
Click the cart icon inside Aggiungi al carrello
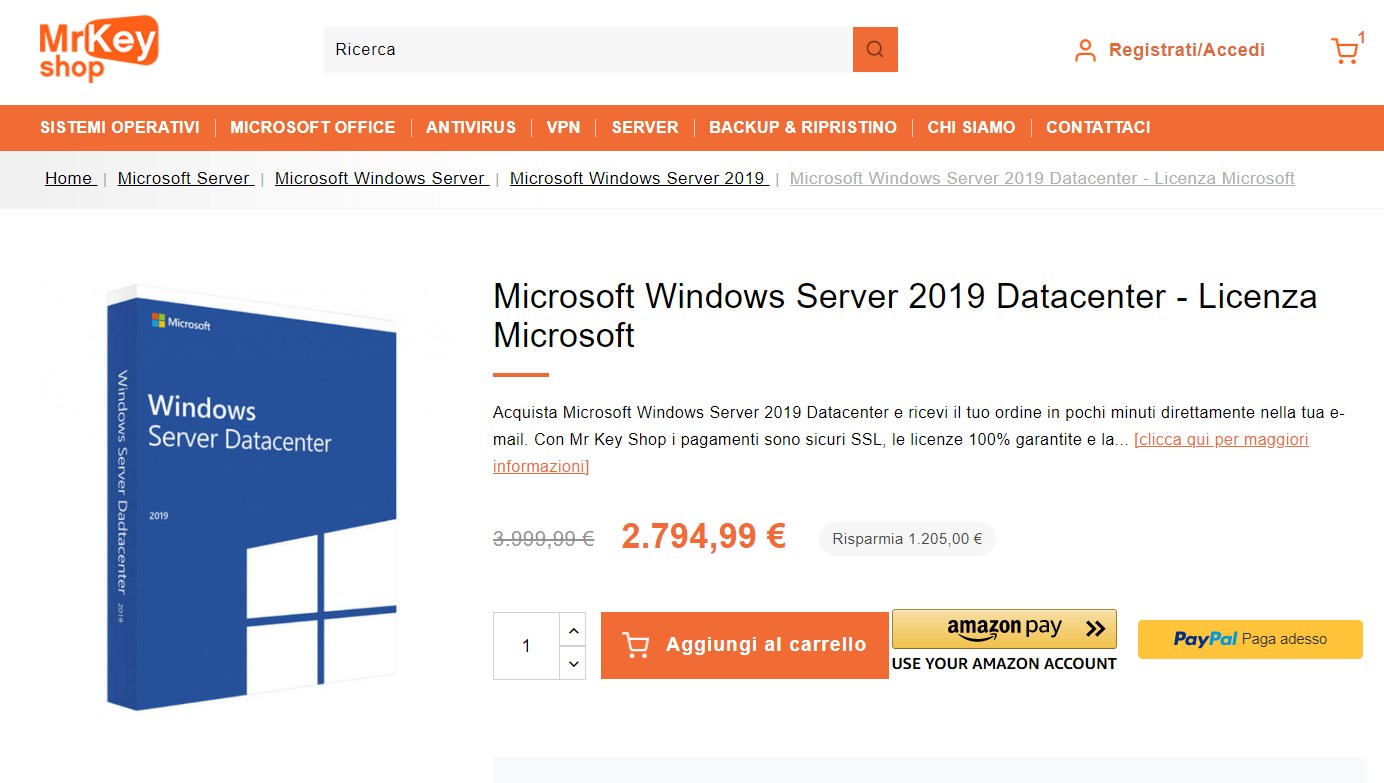click(x=635, y=645)
